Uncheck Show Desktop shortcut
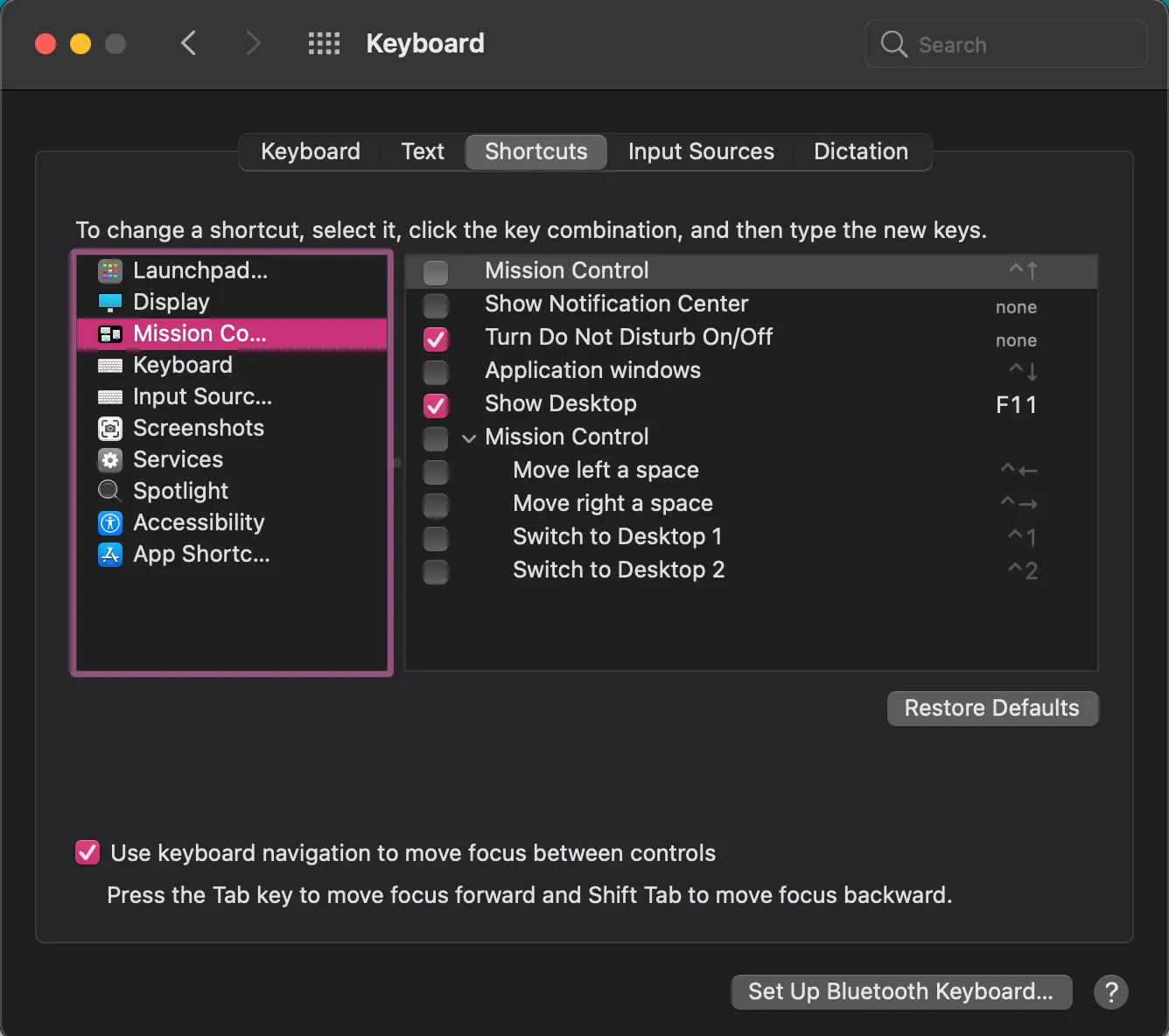Viewport: 1169px width, 1036px height. (x=436, y=405)
